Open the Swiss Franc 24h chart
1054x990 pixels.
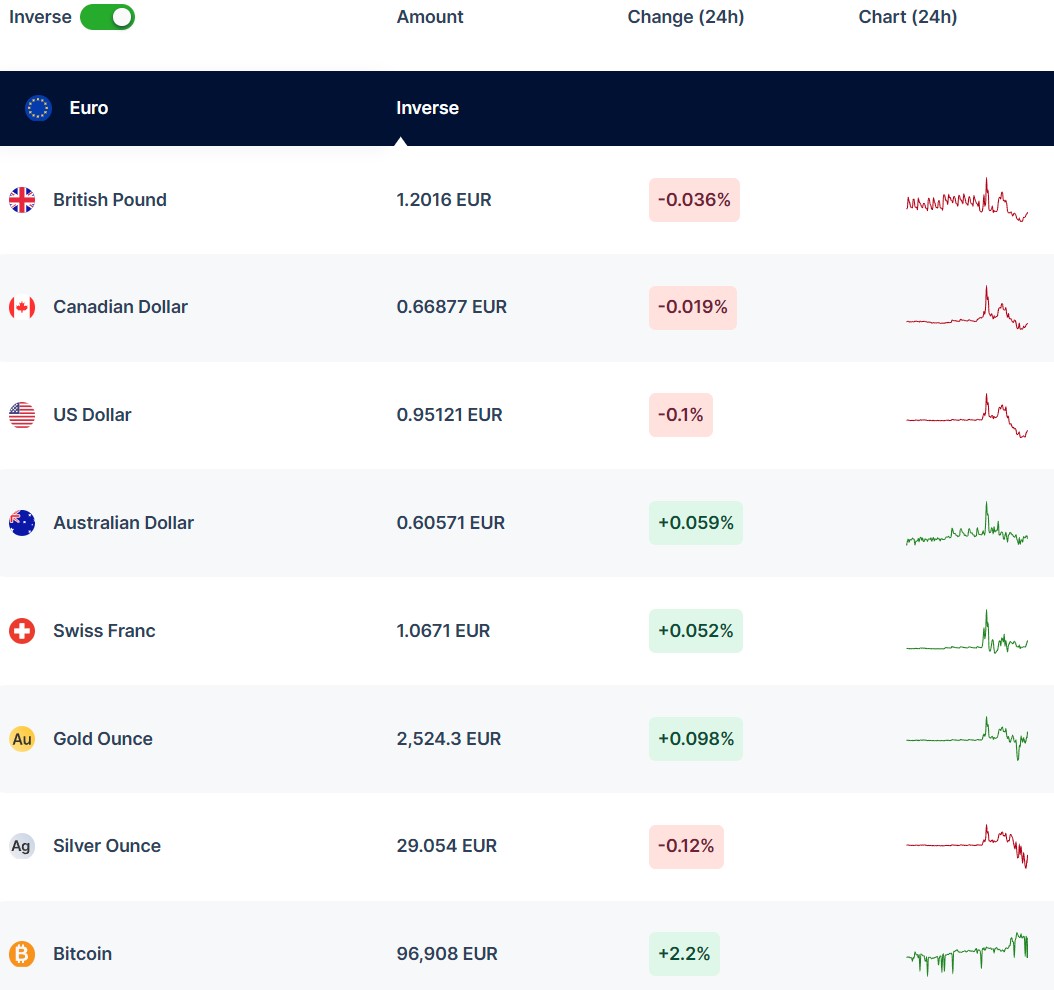click(966, 633)
